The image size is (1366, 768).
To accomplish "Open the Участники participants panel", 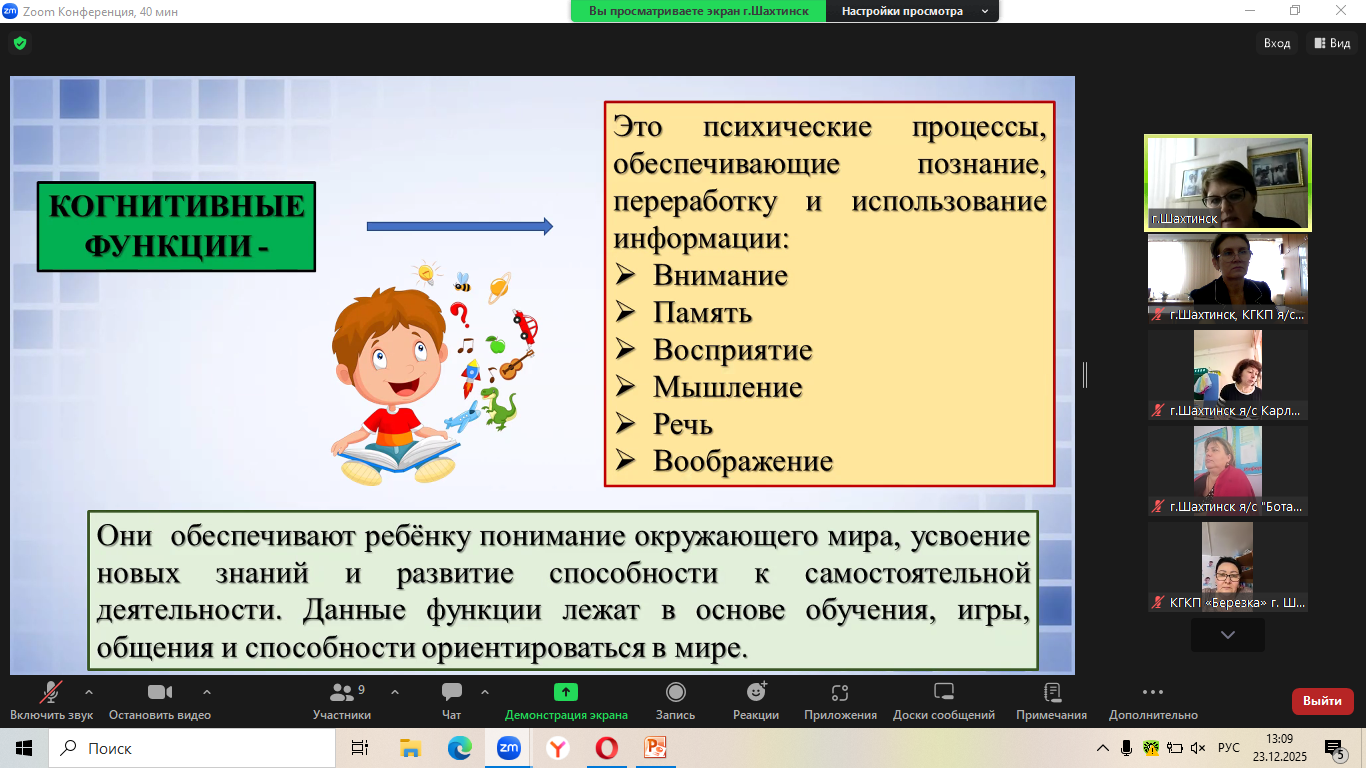I will [x=341, y=693].
